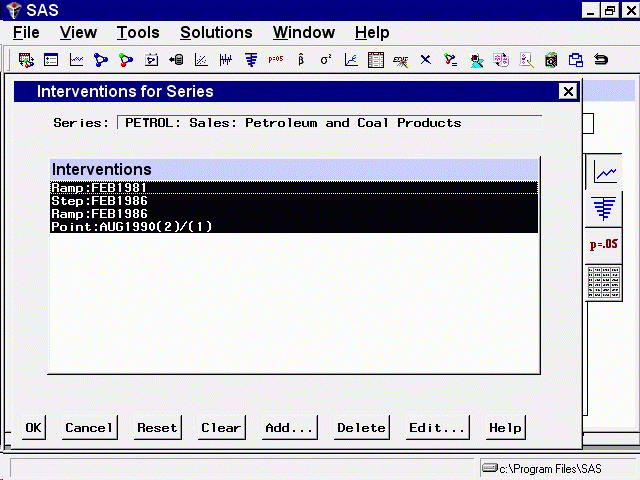Click the Clear button
640x480 pixels.
tap(222, 427)
